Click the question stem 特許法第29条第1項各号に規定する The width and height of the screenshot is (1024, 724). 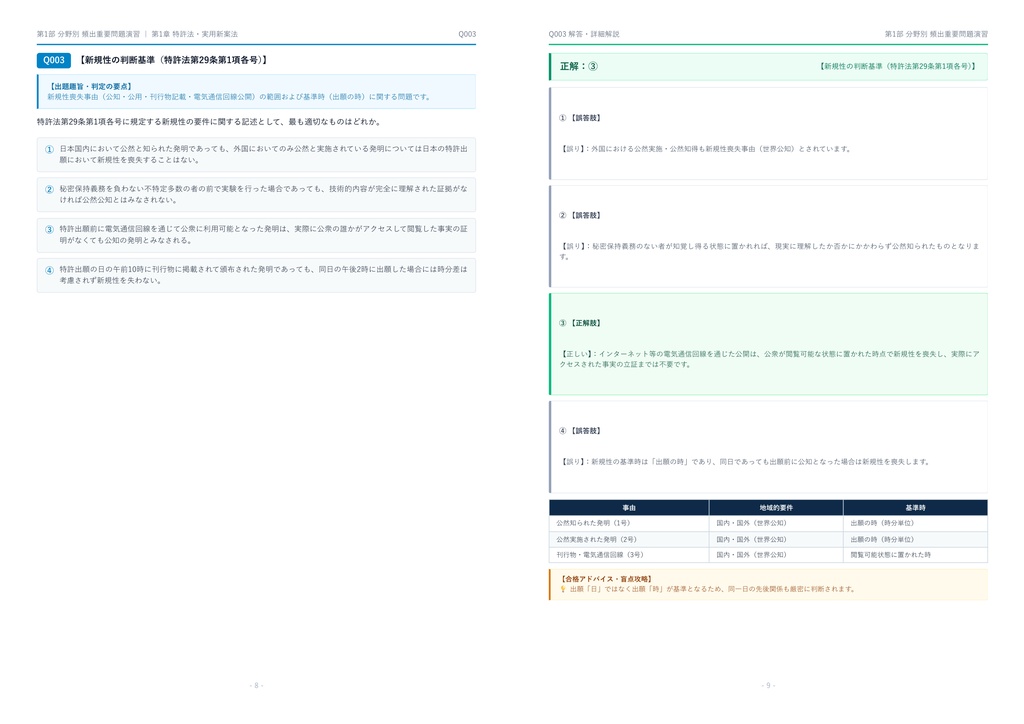pos(210,121)
